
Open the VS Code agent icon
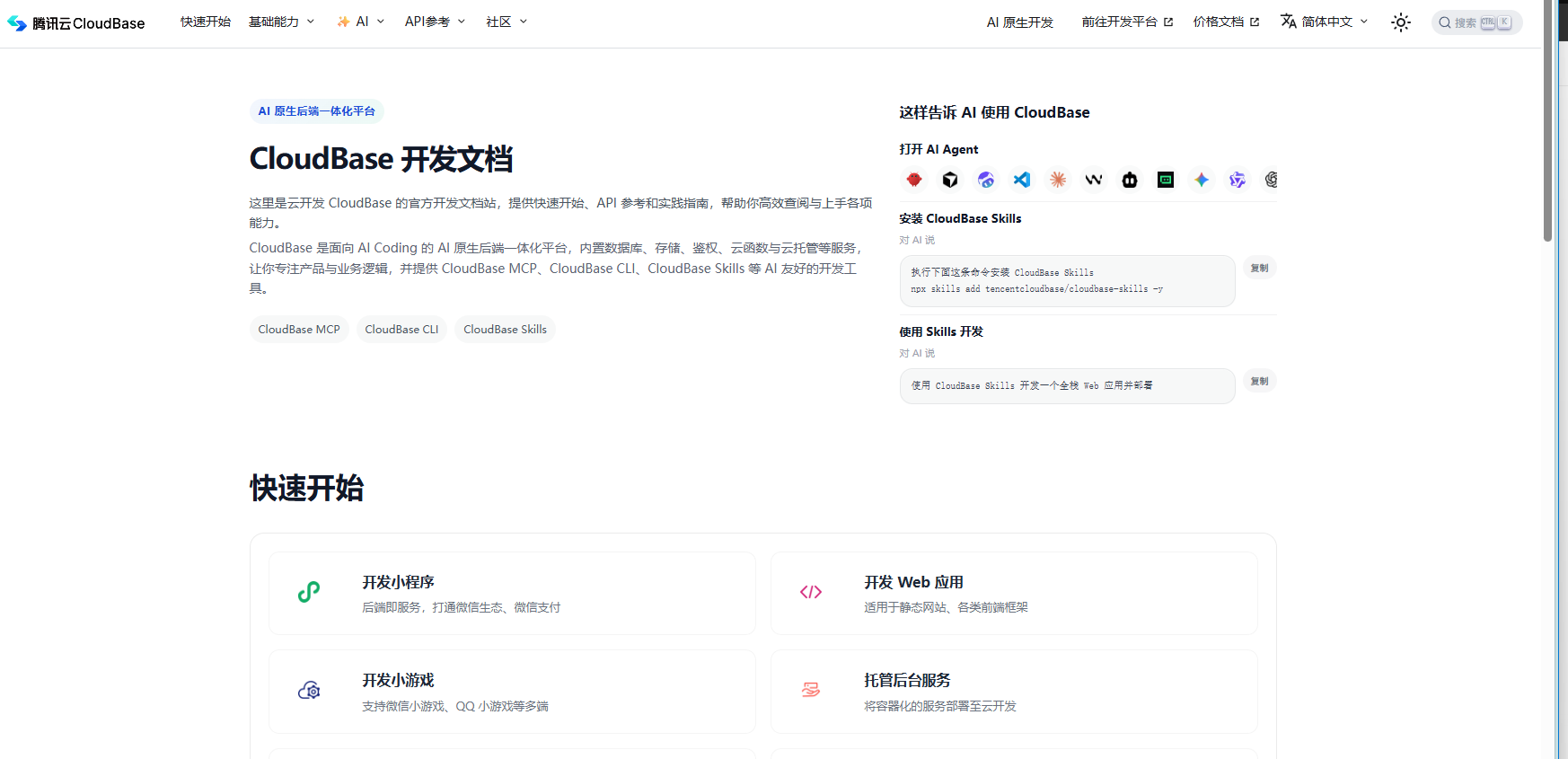tap(1022, 180)
